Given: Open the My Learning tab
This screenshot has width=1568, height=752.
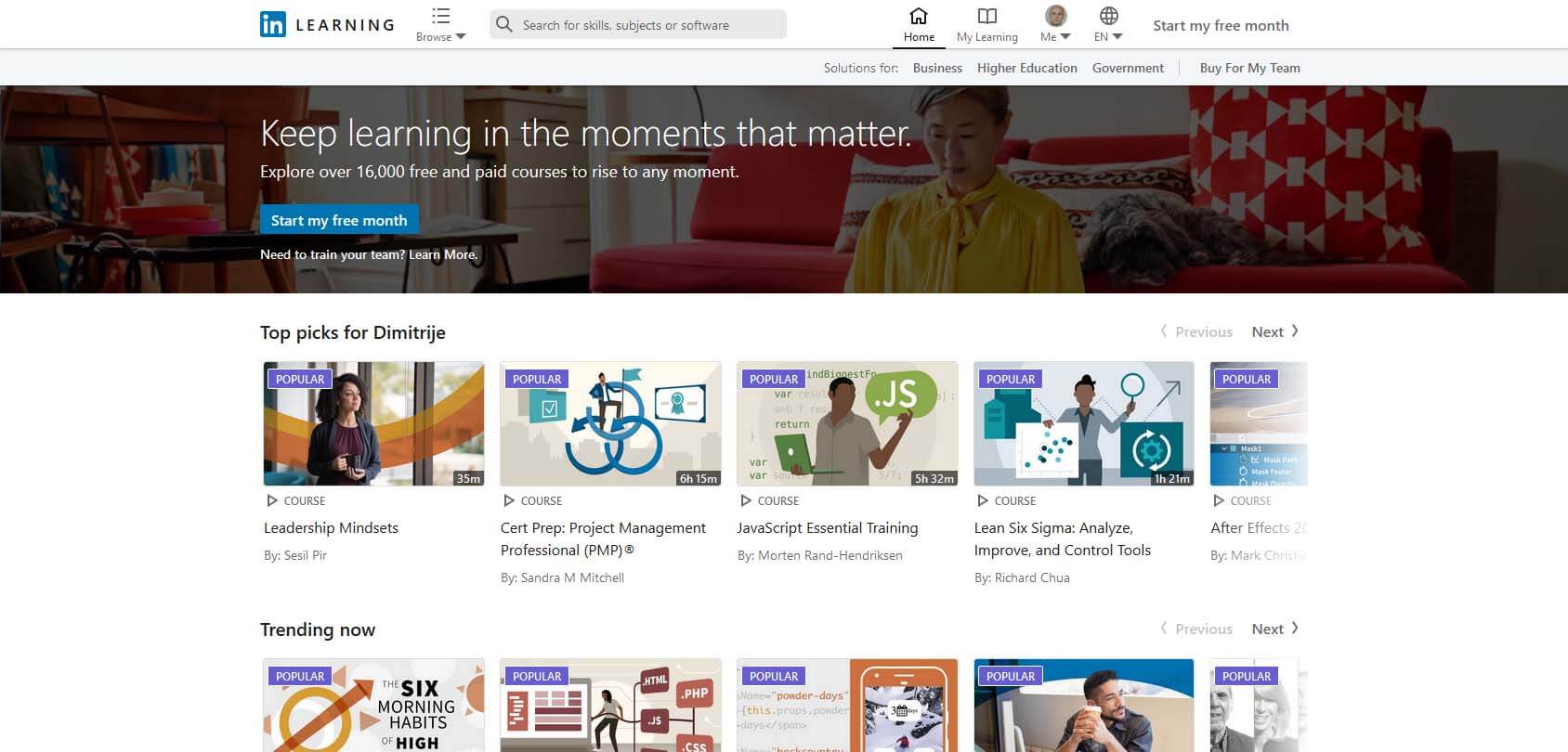Looking at the screenshot, I should [x=987, y=25].
